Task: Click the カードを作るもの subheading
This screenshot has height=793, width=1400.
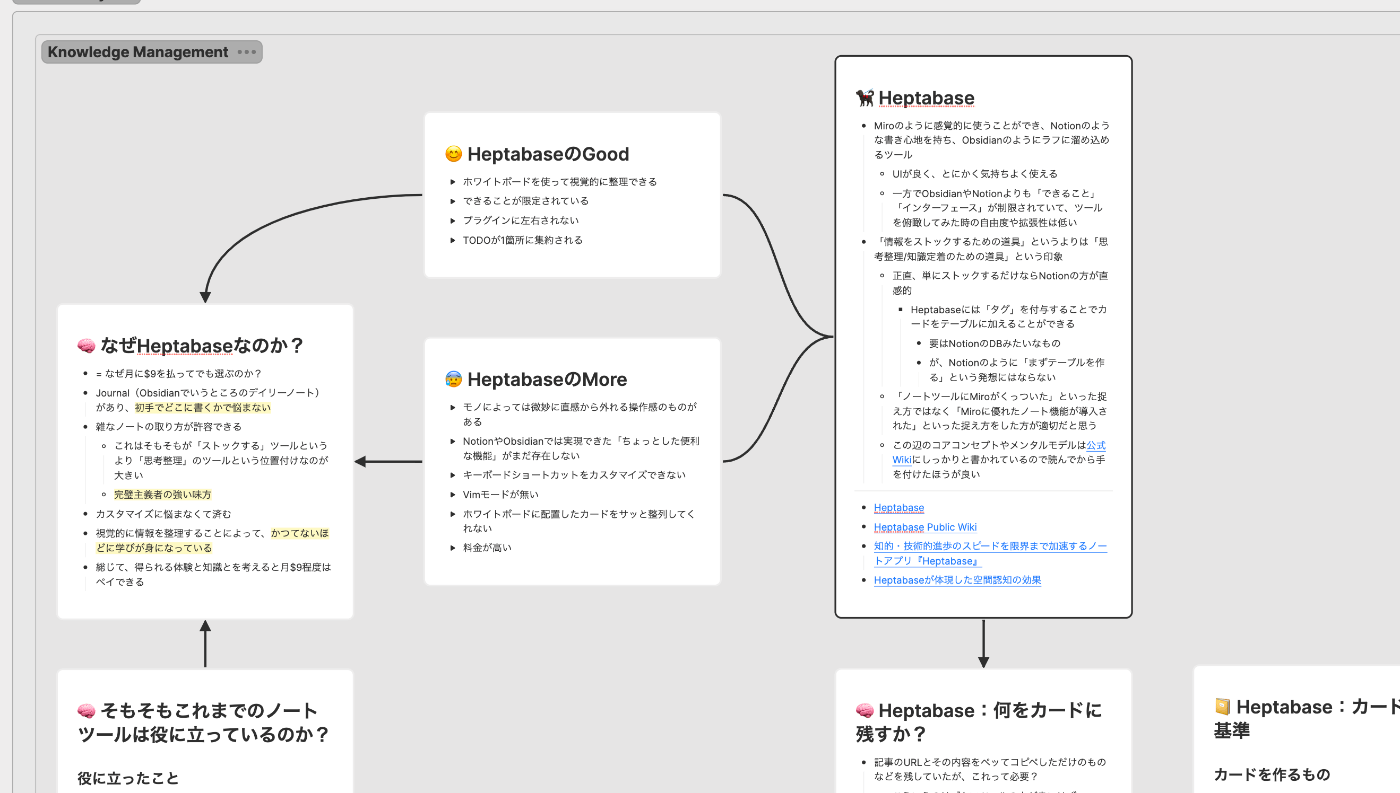Action: [1272, 774]
